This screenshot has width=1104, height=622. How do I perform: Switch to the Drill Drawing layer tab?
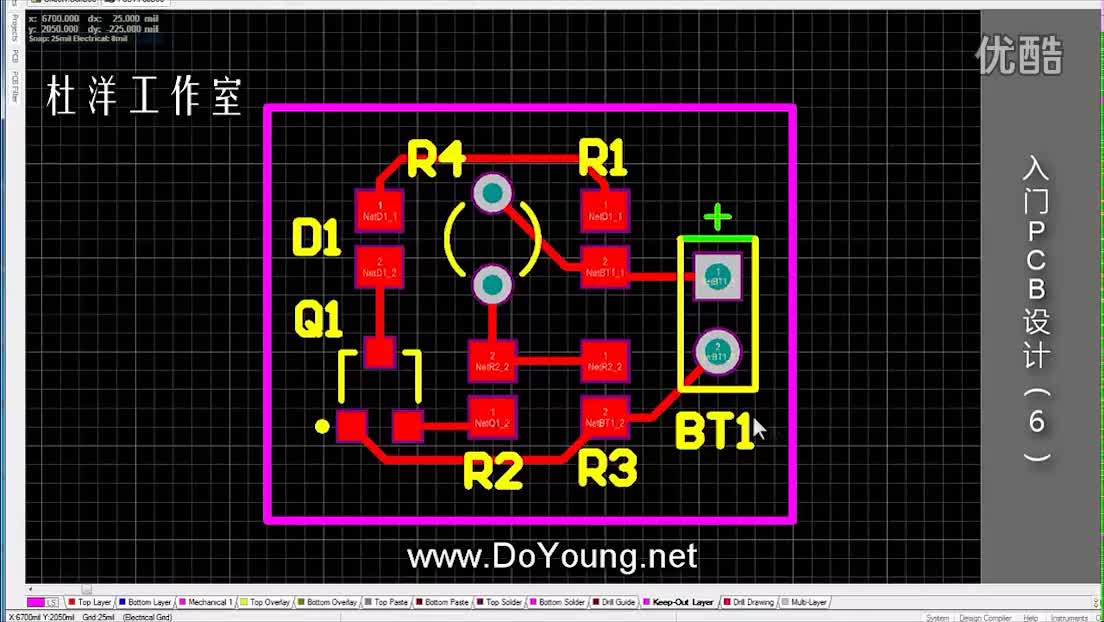pos(748,602)
